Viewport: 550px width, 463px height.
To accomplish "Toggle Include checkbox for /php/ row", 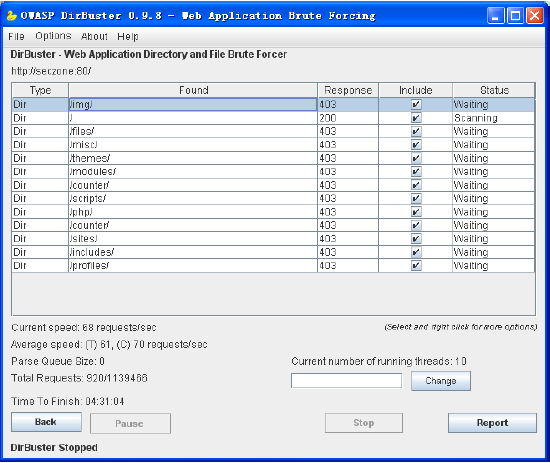I will [x=416, y=212].
